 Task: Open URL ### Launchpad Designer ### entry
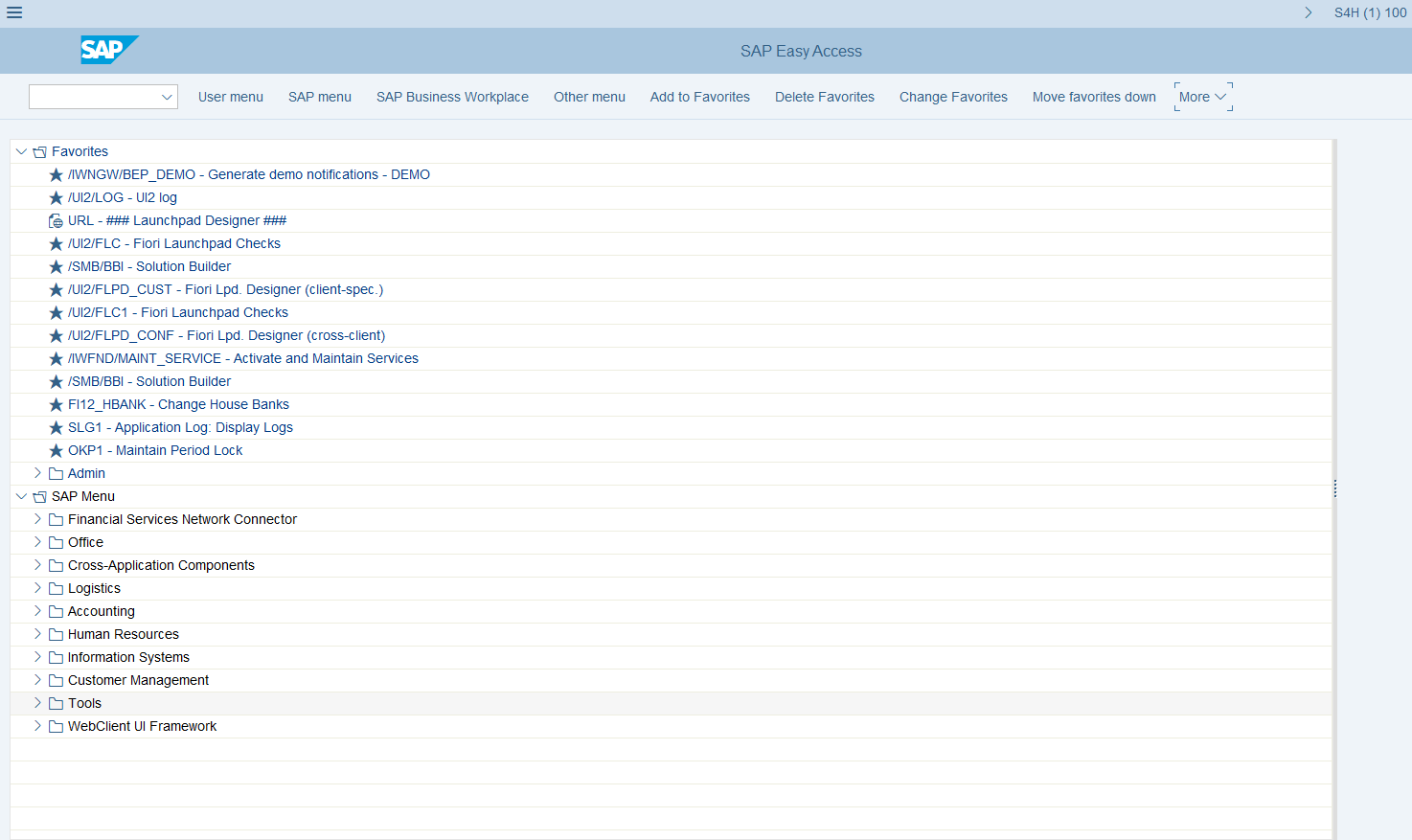(x=177, y=221)
